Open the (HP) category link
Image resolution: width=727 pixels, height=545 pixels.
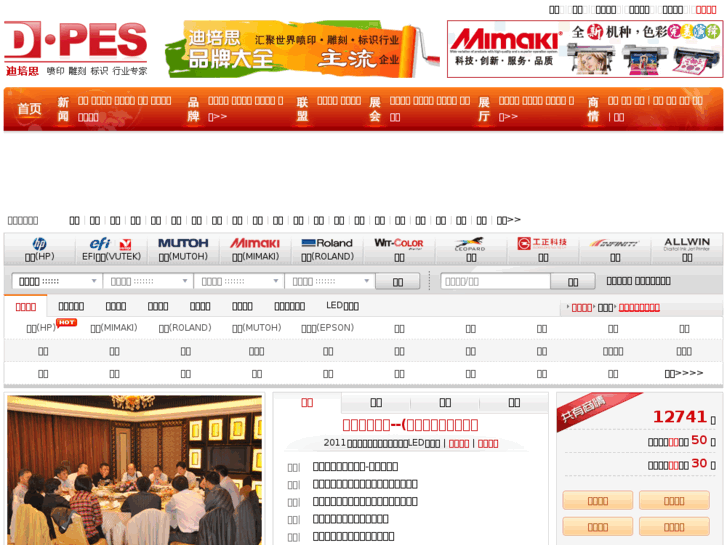pyautogui.click(x=41, y=328)
